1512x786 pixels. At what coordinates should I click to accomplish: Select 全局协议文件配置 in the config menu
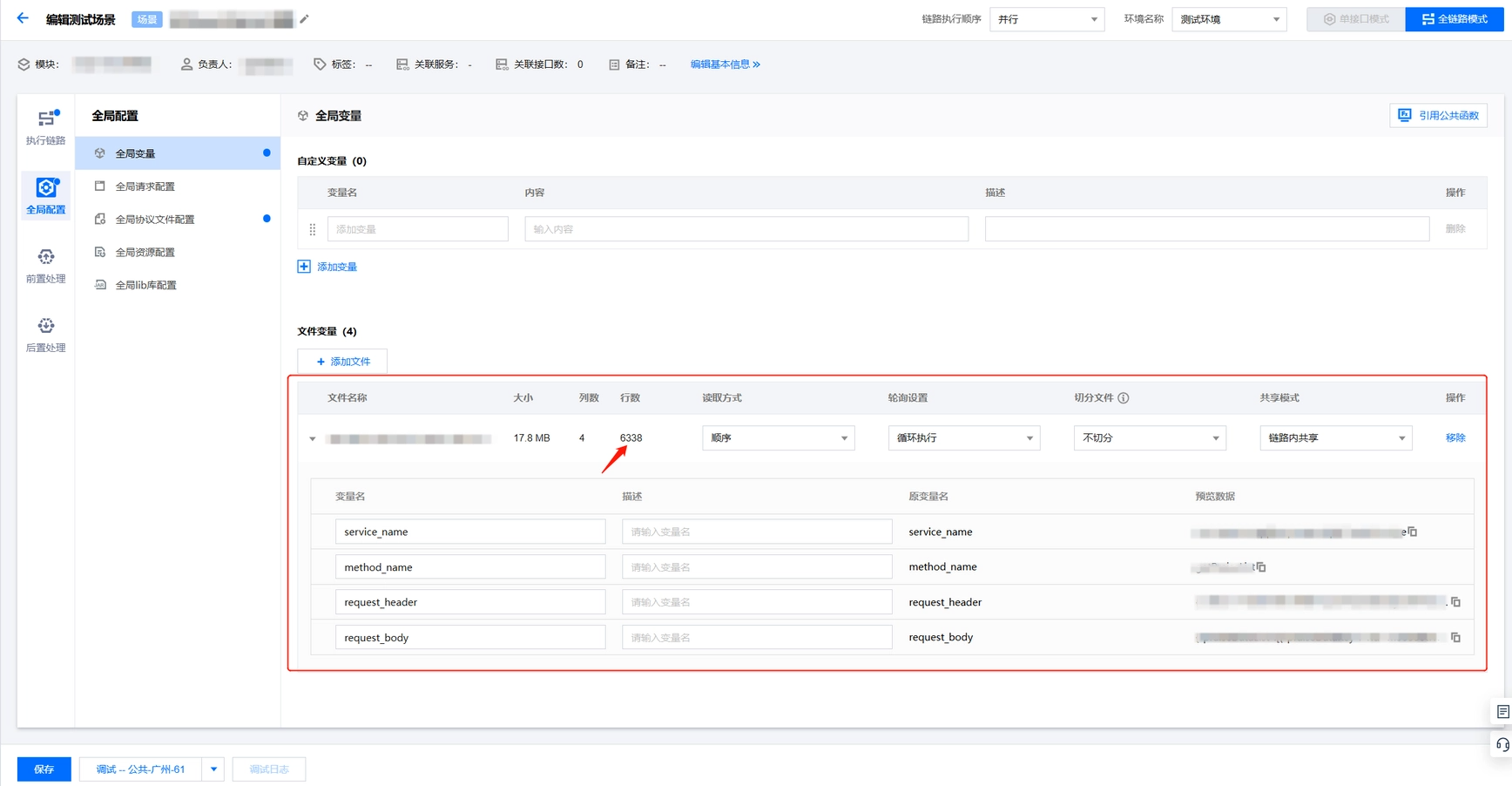[x=178, y=220]
